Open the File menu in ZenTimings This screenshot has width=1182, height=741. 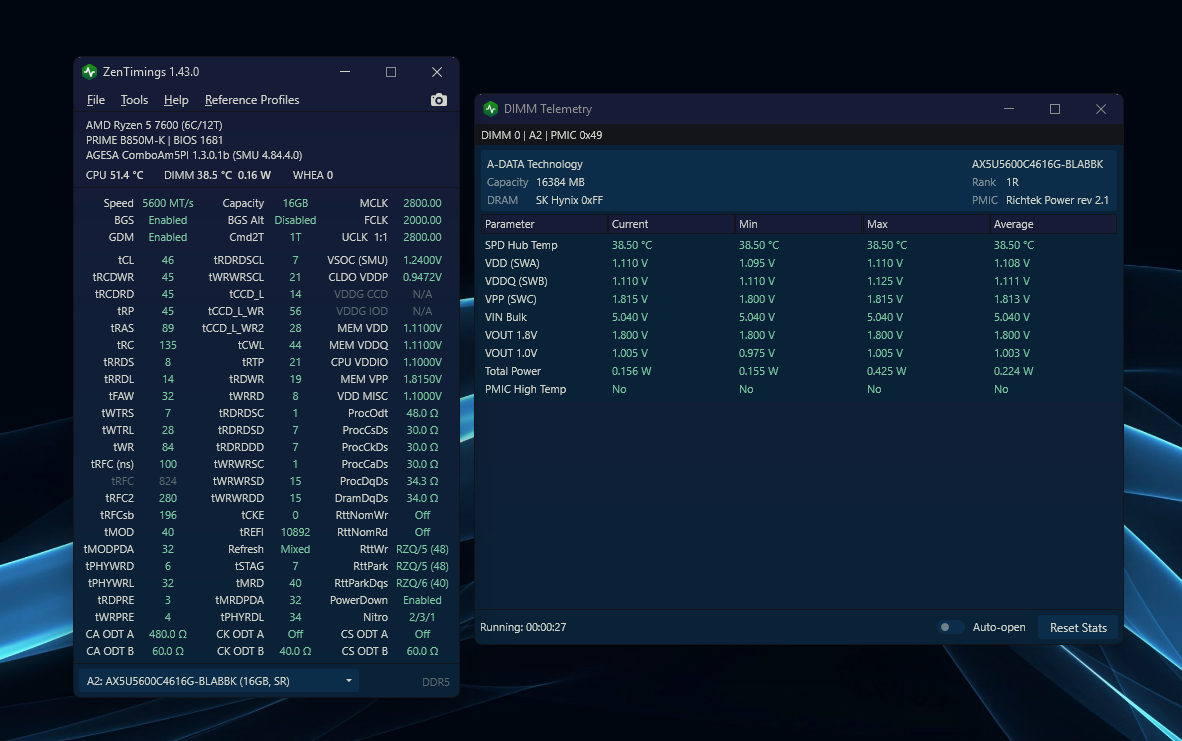pyautogui.click(x=96, y=100)
